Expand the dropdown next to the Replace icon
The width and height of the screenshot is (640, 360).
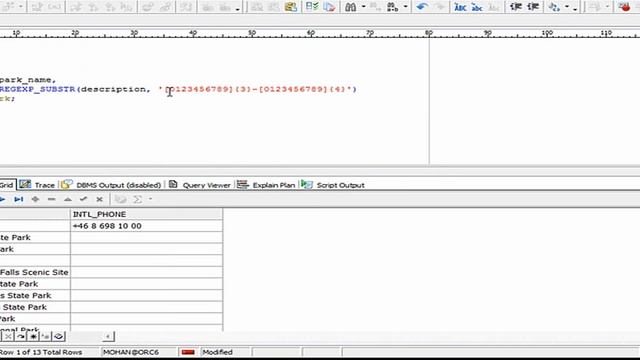coord(405,7)
